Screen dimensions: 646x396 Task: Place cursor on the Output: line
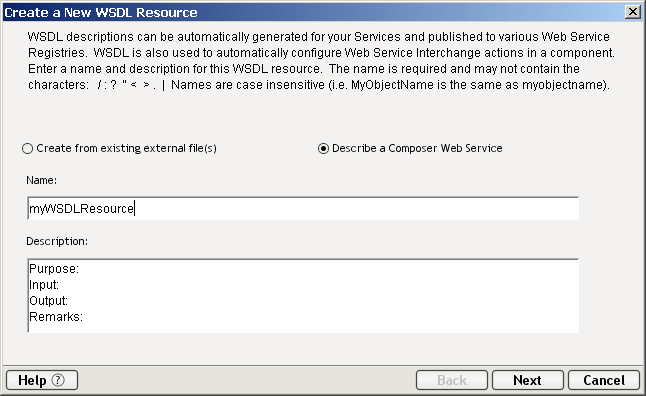[x=49, y=301]
